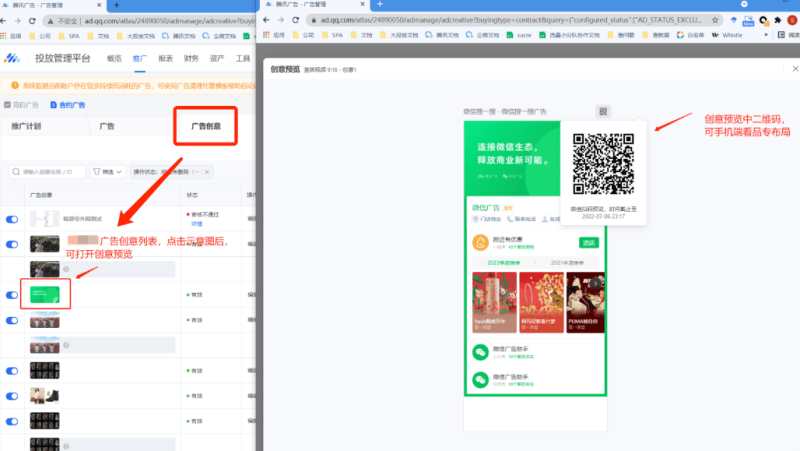This screenshot has height=451, width=800.
Task: Close the left window's browser tab
Action: [x=99, y=5]
